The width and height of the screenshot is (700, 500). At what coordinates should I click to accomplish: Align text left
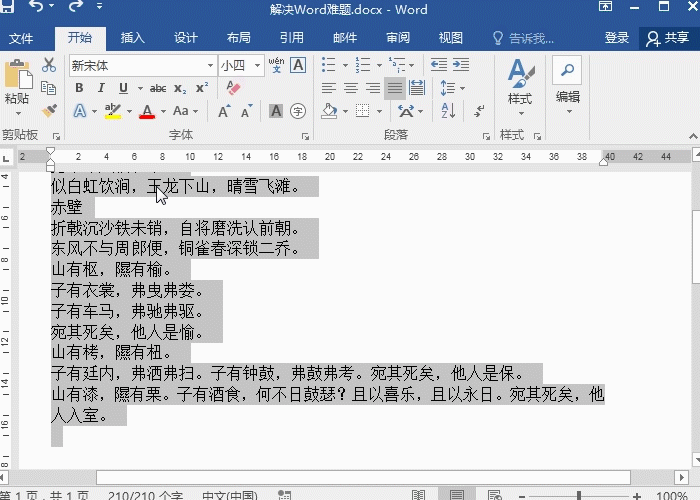(x=329, y=88)
